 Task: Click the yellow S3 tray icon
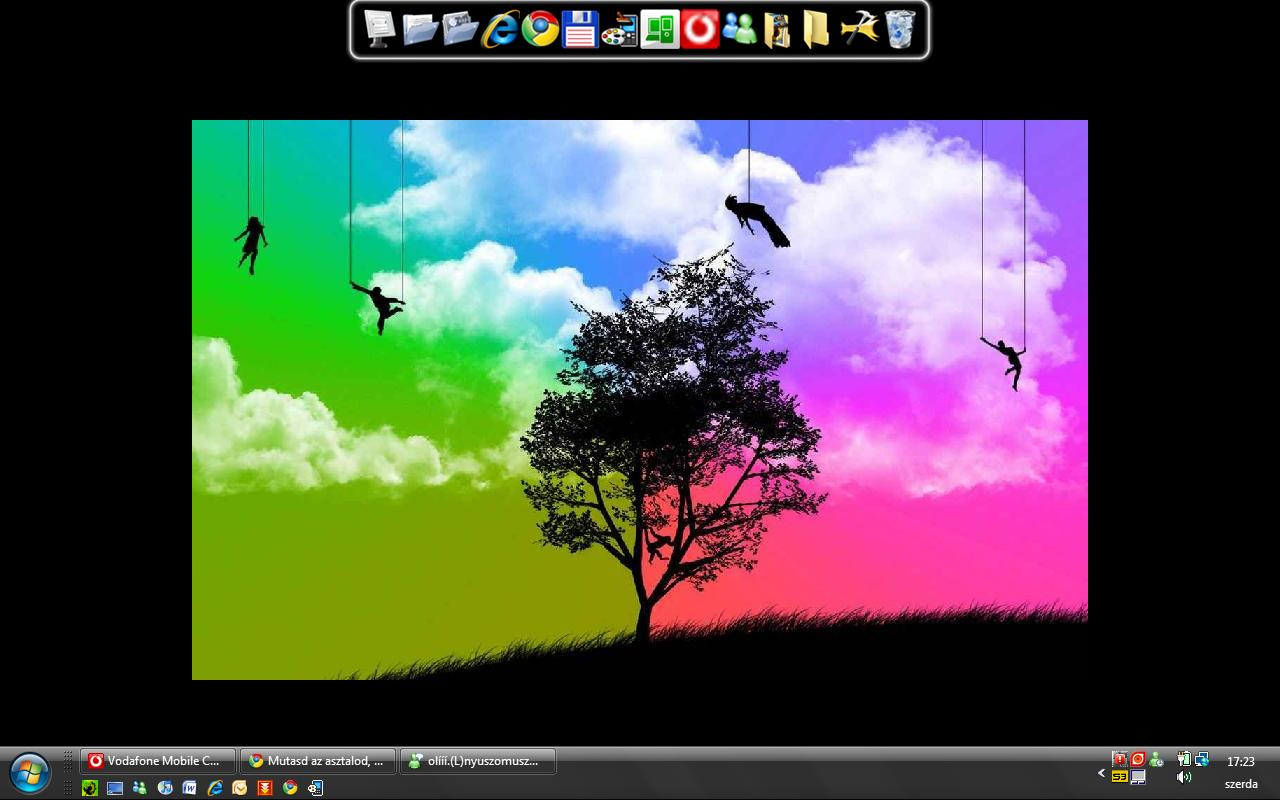click(x=1119, y=777)
